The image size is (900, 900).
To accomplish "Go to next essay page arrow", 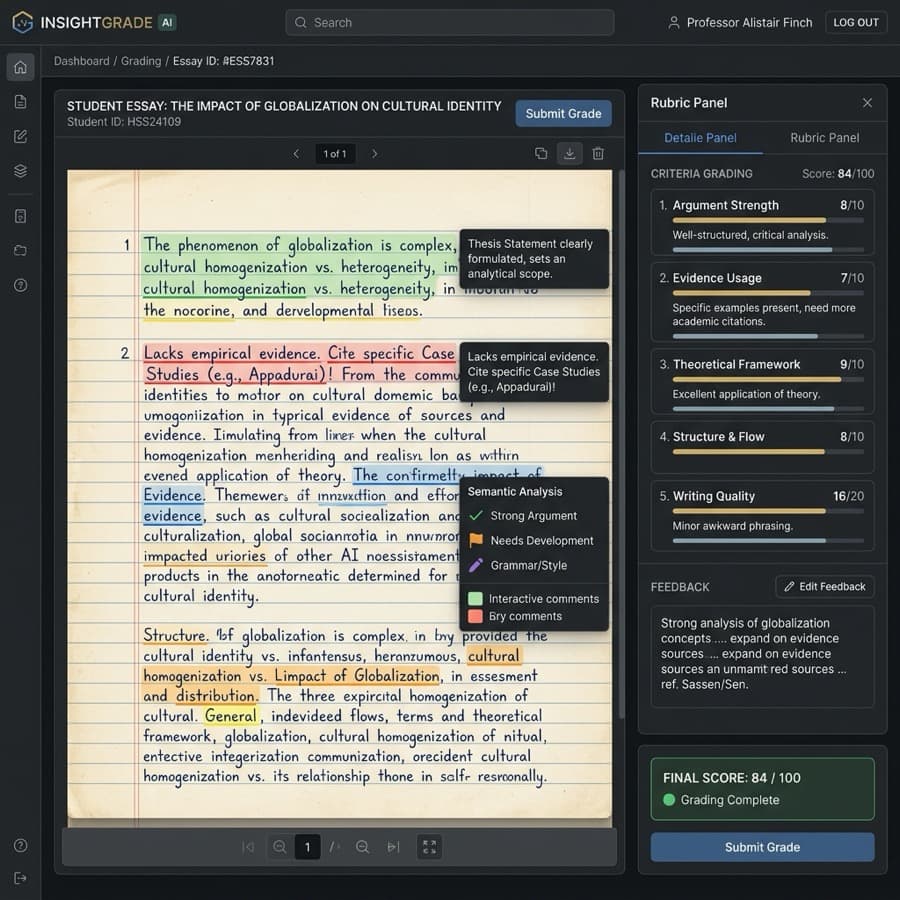I will (x=374, y=153).
